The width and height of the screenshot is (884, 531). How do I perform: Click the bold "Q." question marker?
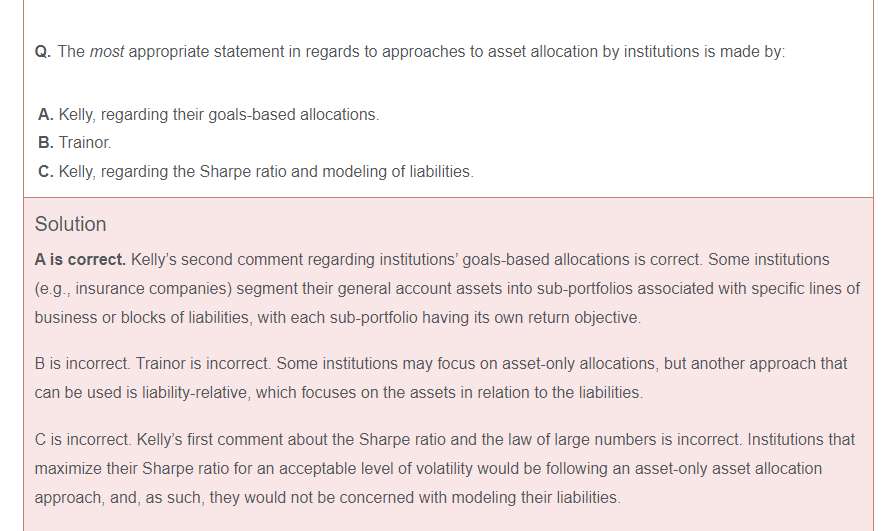tap(43, 52)
